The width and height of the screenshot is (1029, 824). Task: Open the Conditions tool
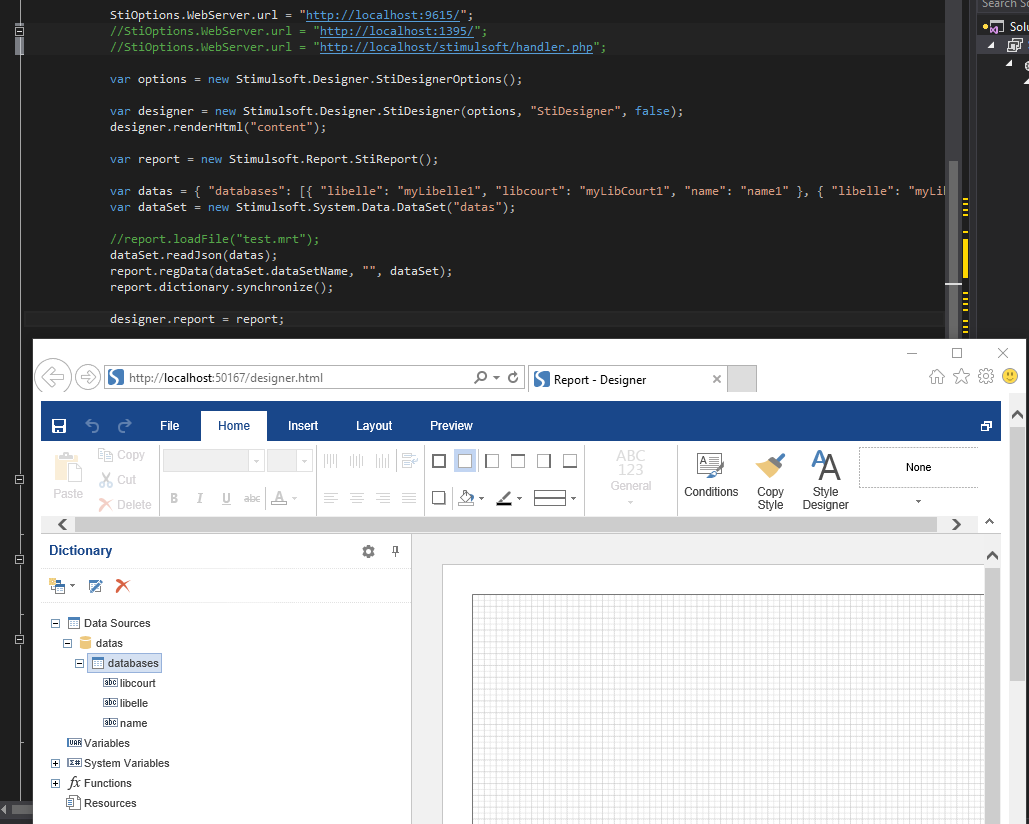pyautogui.click(x=711, y=476)
